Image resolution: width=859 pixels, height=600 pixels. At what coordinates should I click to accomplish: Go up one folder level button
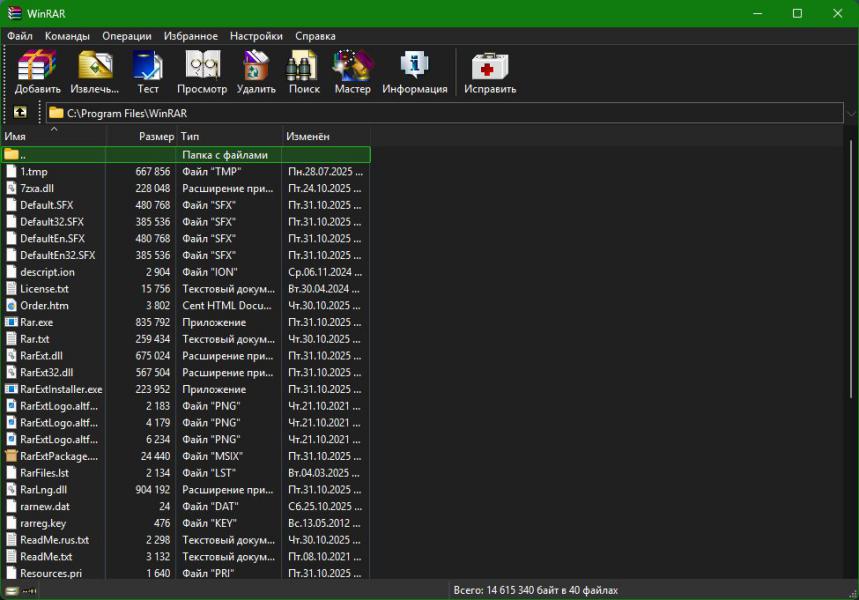[20, 113]
